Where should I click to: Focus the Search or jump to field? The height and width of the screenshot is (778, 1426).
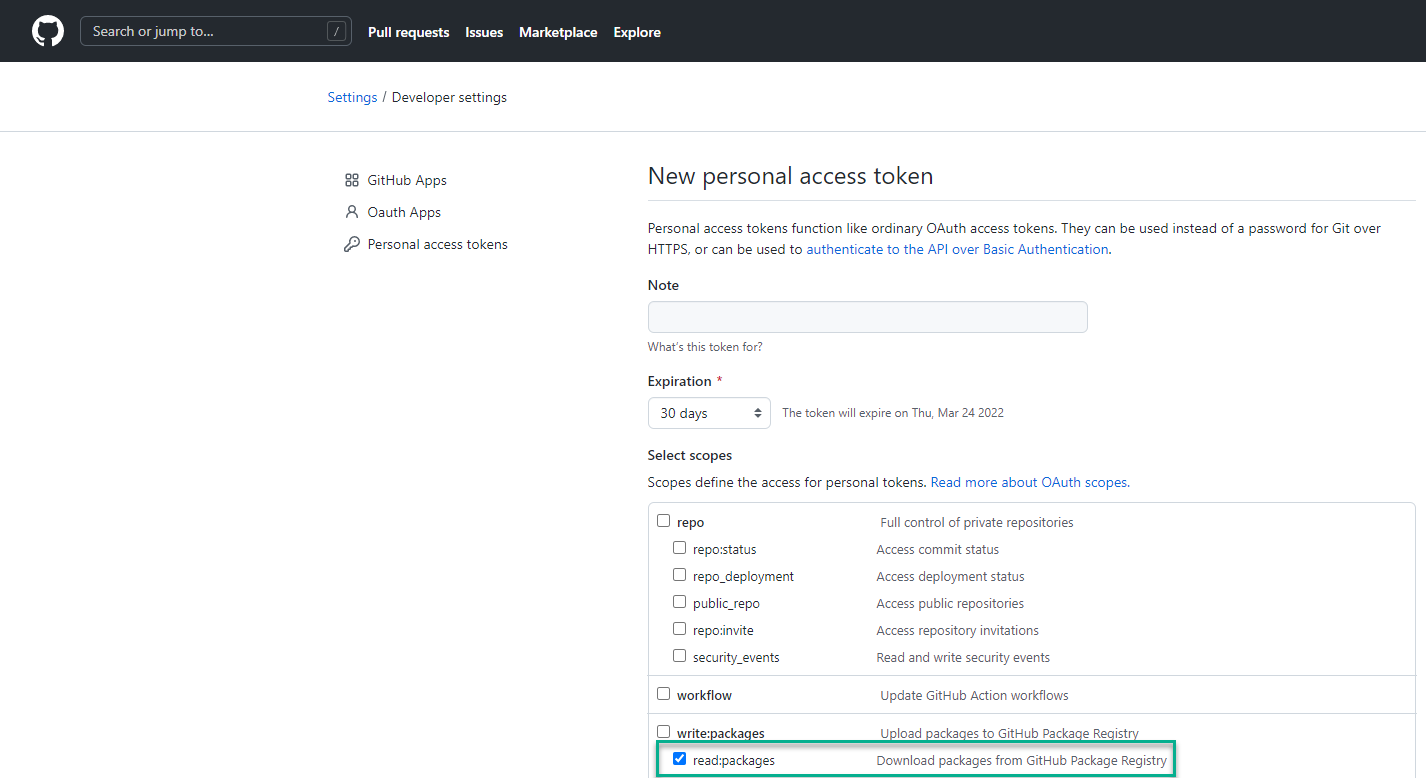point(216,31)
